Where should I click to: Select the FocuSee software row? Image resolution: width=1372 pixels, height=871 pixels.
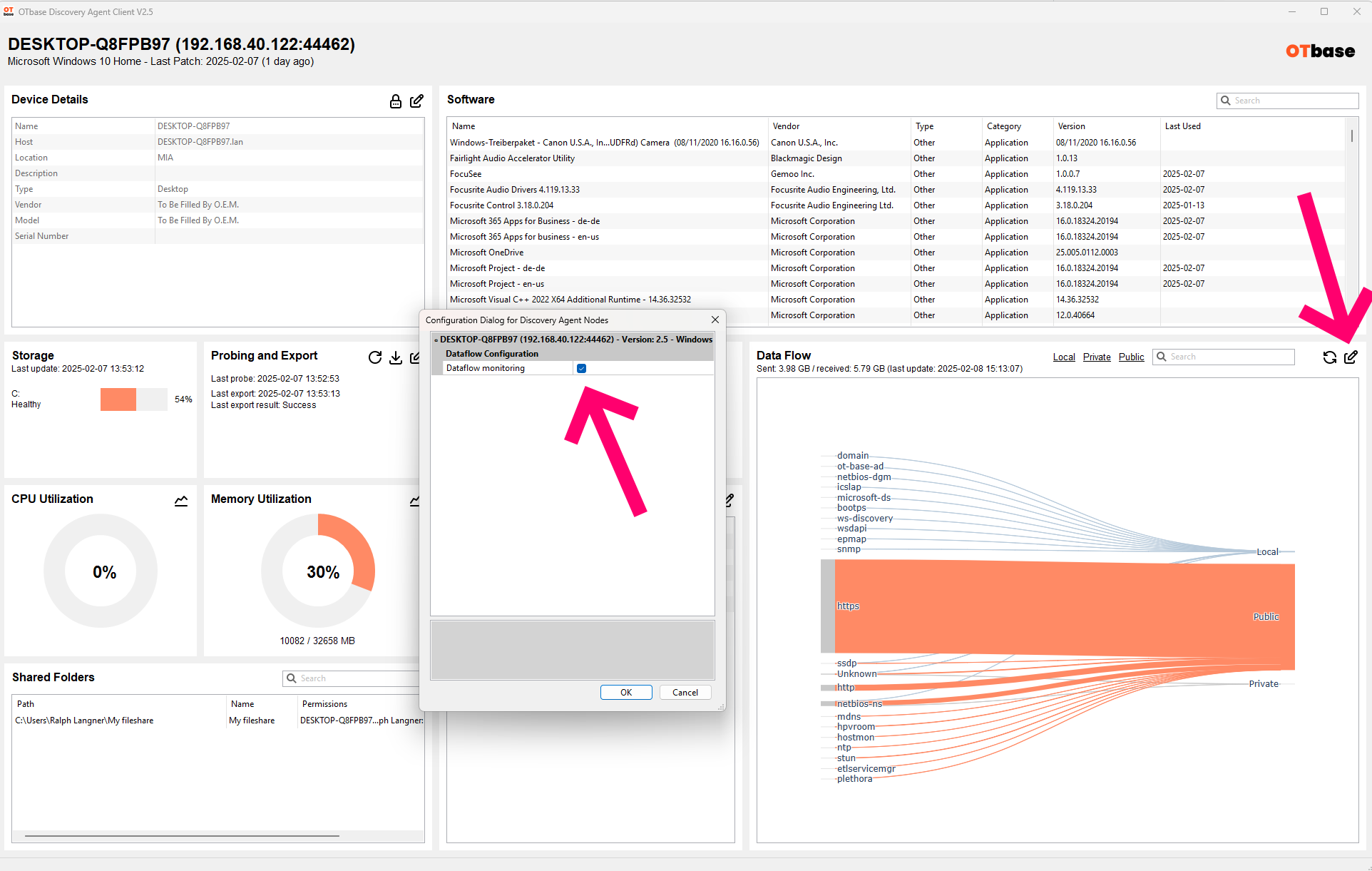click(896, 174)
